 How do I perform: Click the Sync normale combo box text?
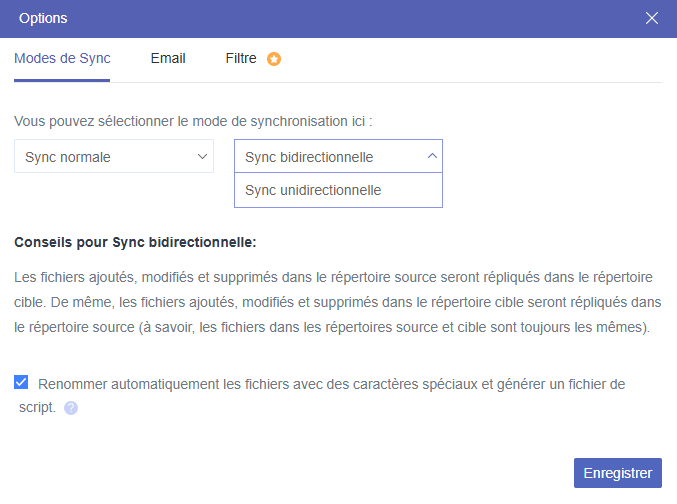[x=68, y=157]
